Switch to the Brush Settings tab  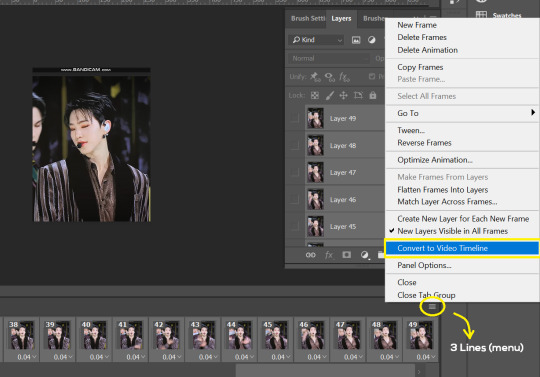coord(308,18)
